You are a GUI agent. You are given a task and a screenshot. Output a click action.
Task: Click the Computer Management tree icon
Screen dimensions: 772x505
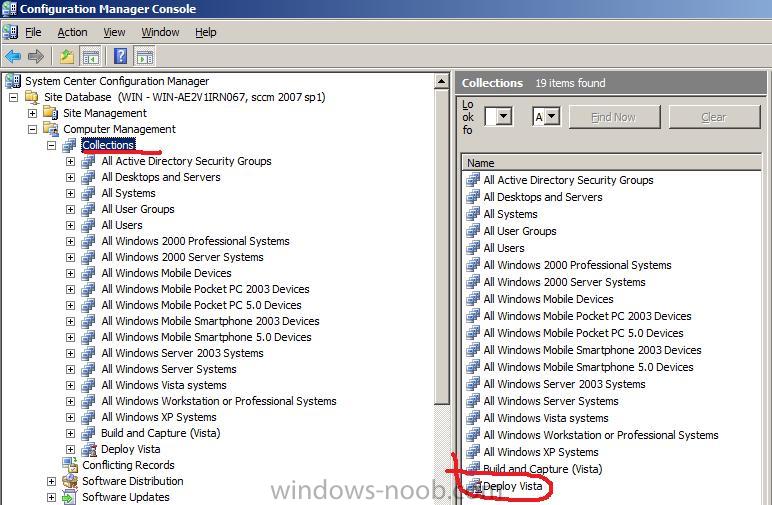coord(51,129)
